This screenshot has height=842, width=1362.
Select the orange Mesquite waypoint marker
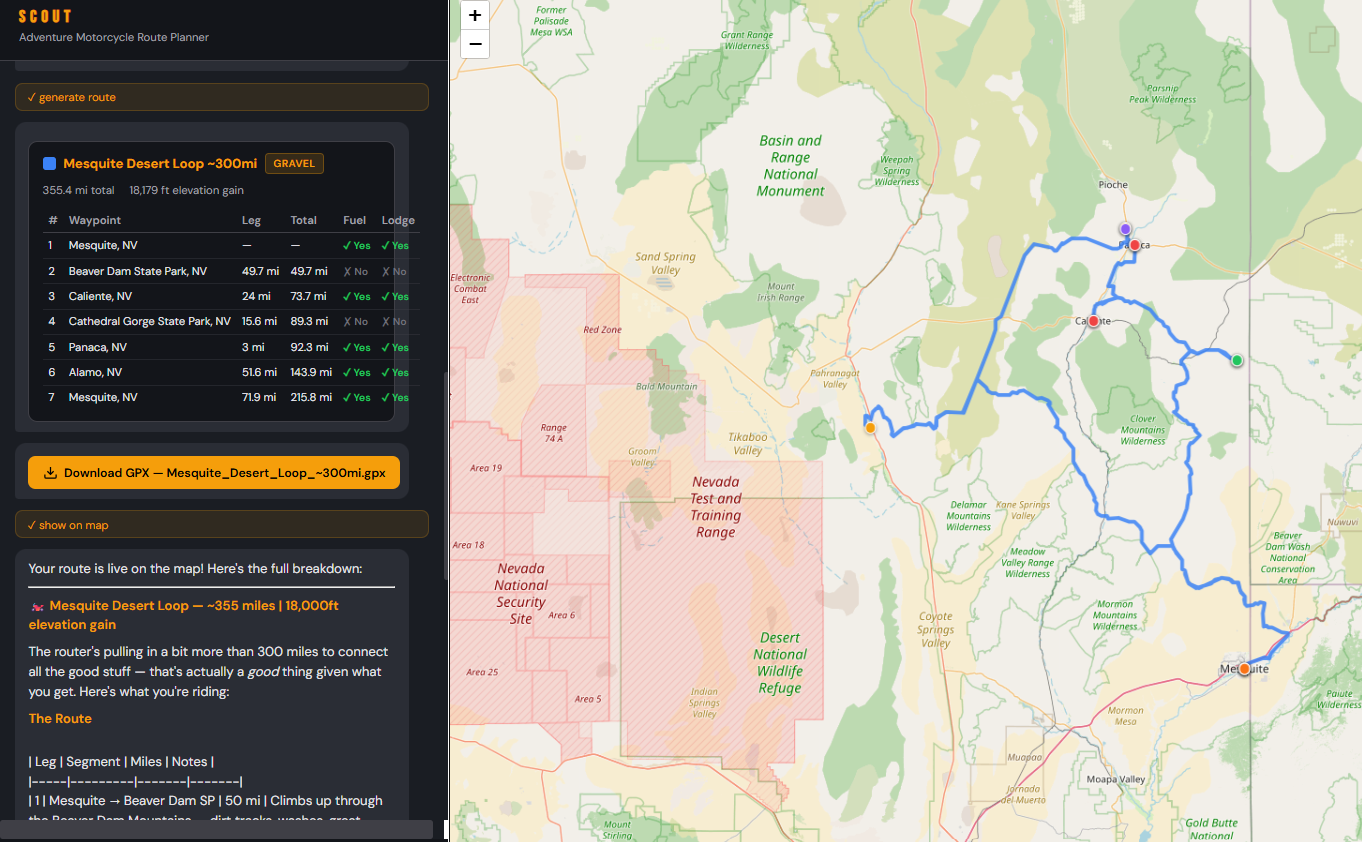click(1243, 669)
